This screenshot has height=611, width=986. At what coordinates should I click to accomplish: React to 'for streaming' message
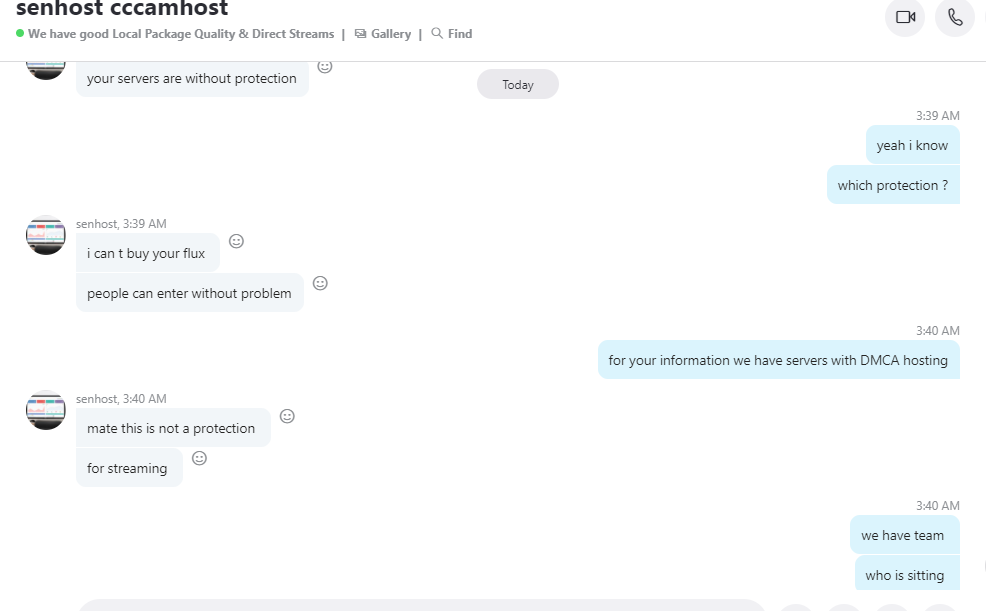point(199,458)
